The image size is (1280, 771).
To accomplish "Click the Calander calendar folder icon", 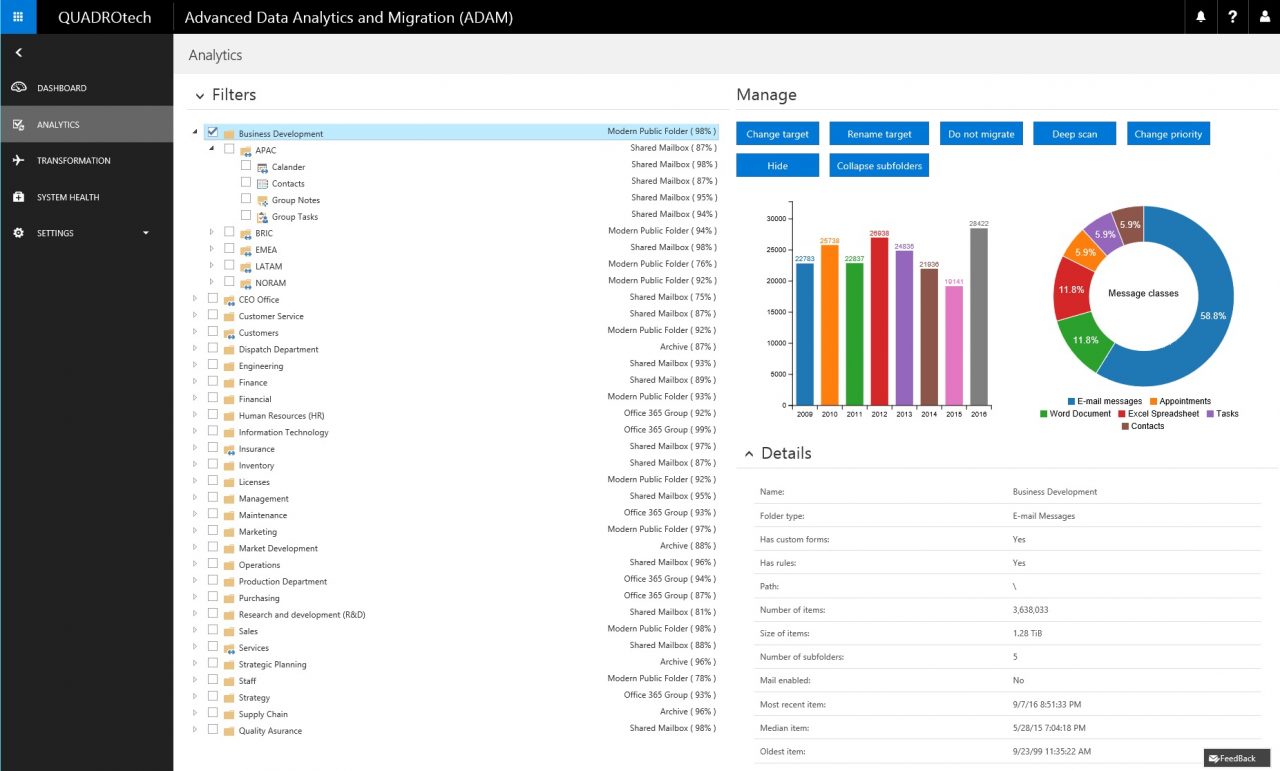I will point(262,167).
